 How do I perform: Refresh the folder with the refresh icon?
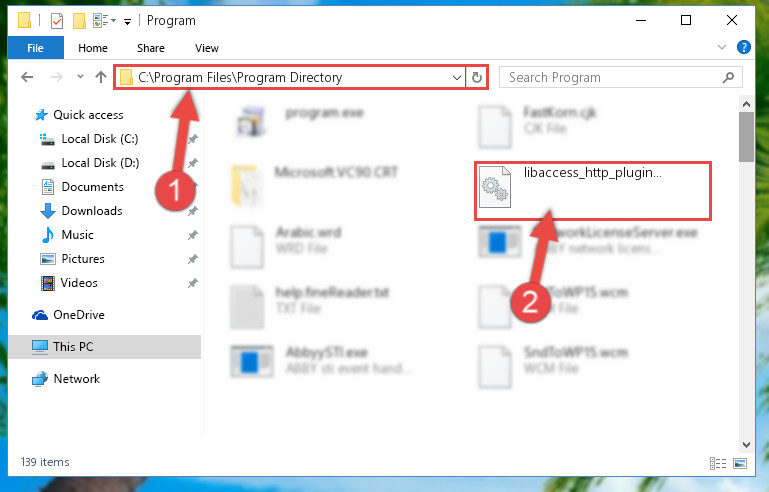477,78
